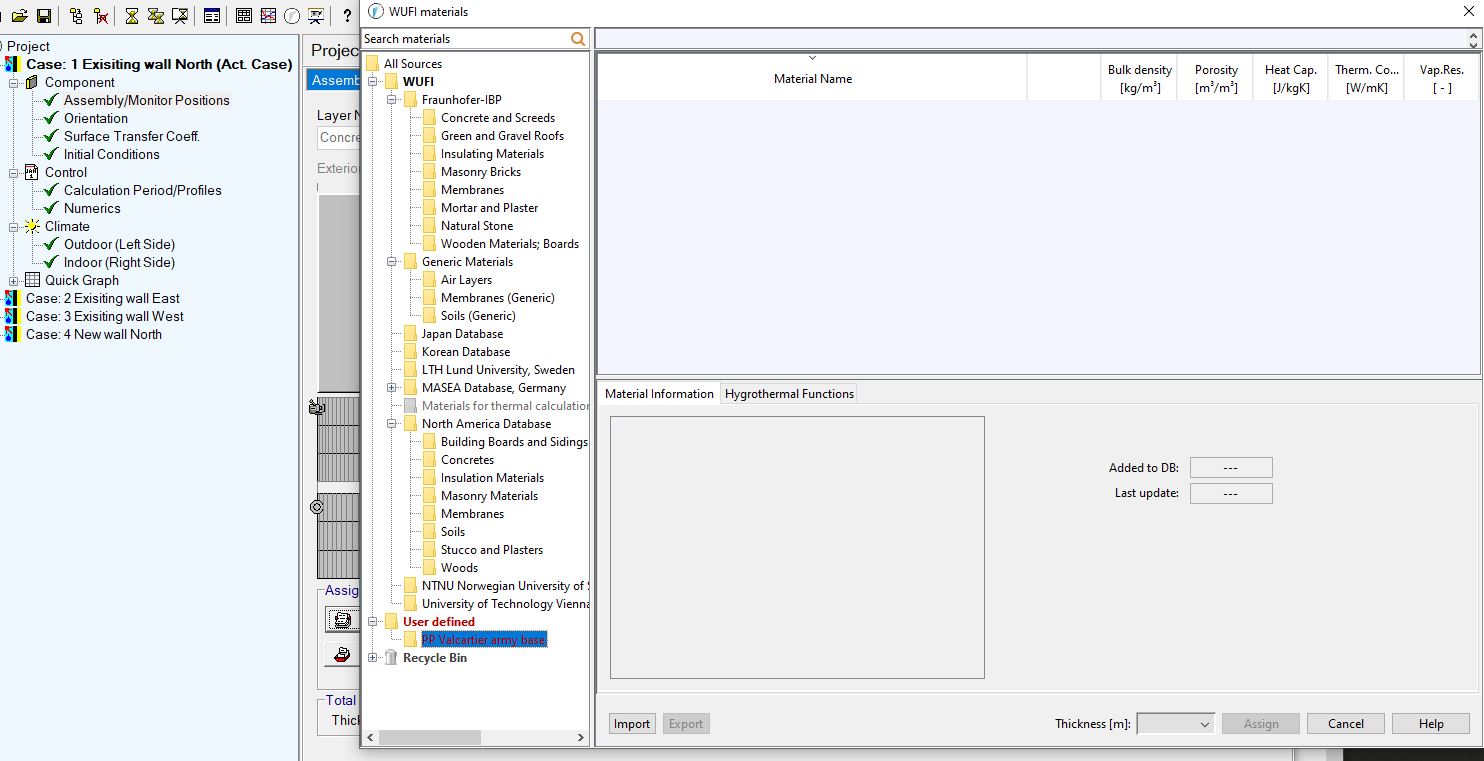Click the magnifier icon in Search materials box
This screenshot has height=761, width=1484.
coord(578,39)
